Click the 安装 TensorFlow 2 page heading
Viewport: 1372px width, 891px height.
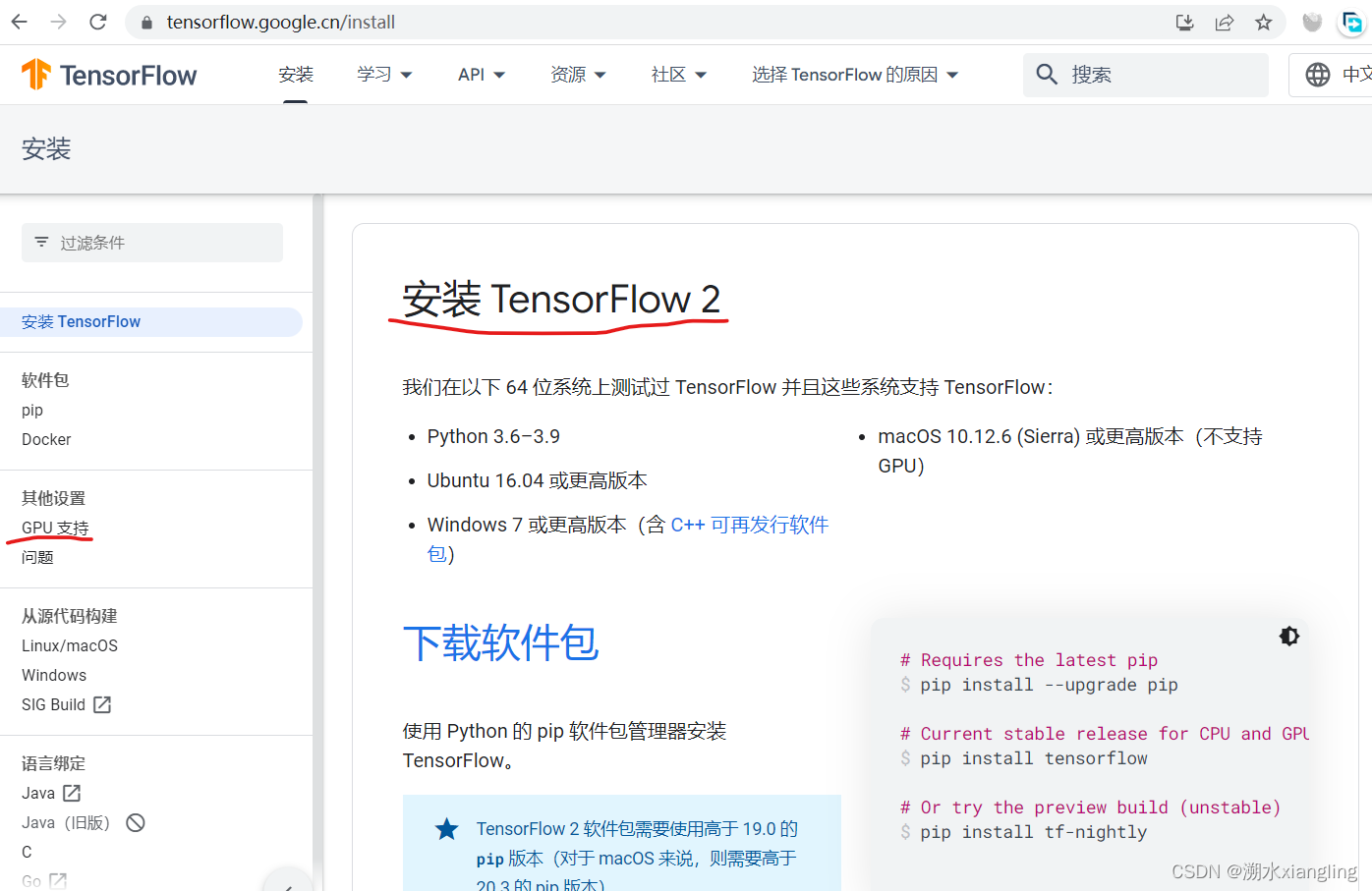point(561,299)
